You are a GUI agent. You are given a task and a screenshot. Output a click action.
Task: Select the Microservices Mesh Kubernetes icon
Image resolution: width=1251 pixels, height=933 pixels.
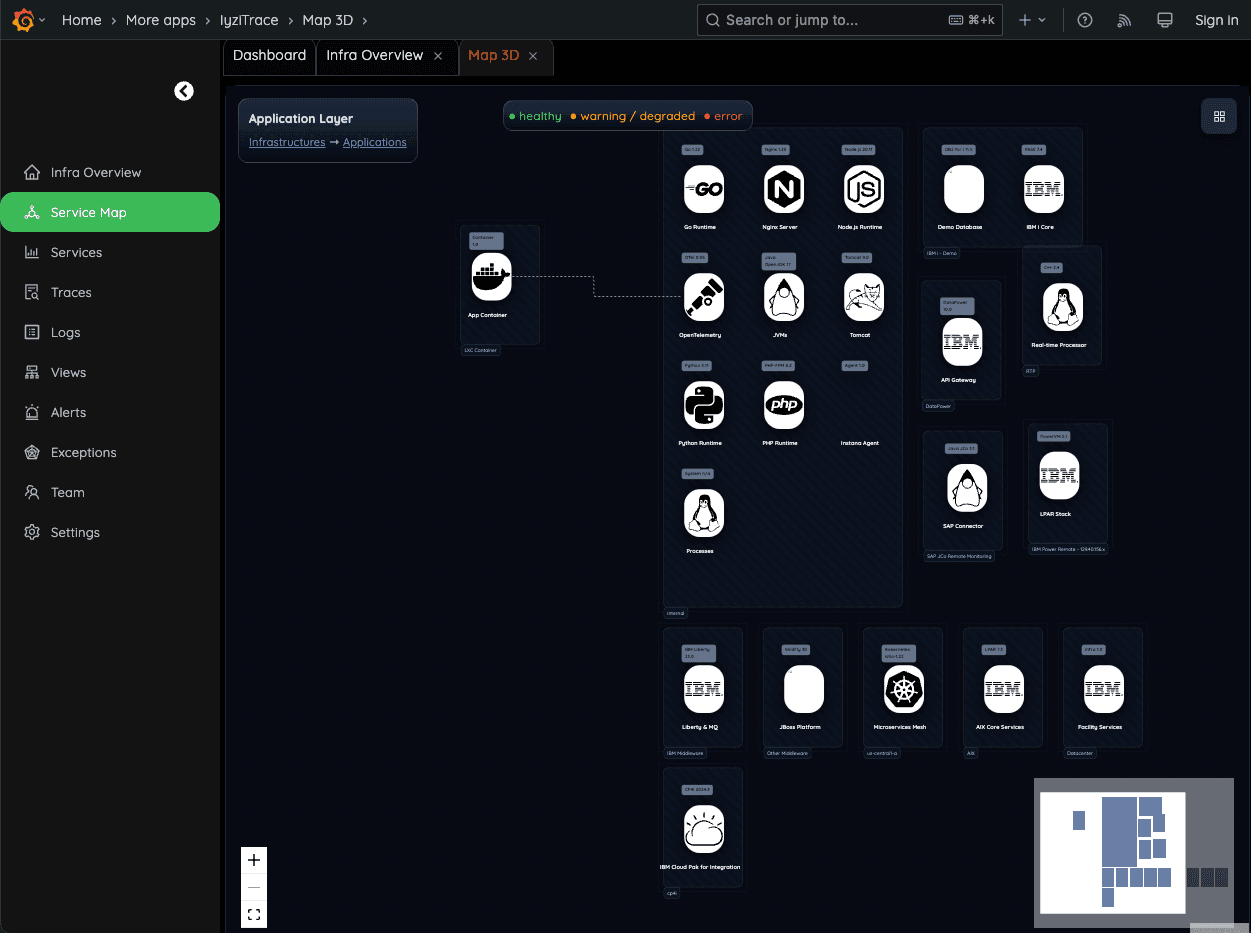pos(903,689)
